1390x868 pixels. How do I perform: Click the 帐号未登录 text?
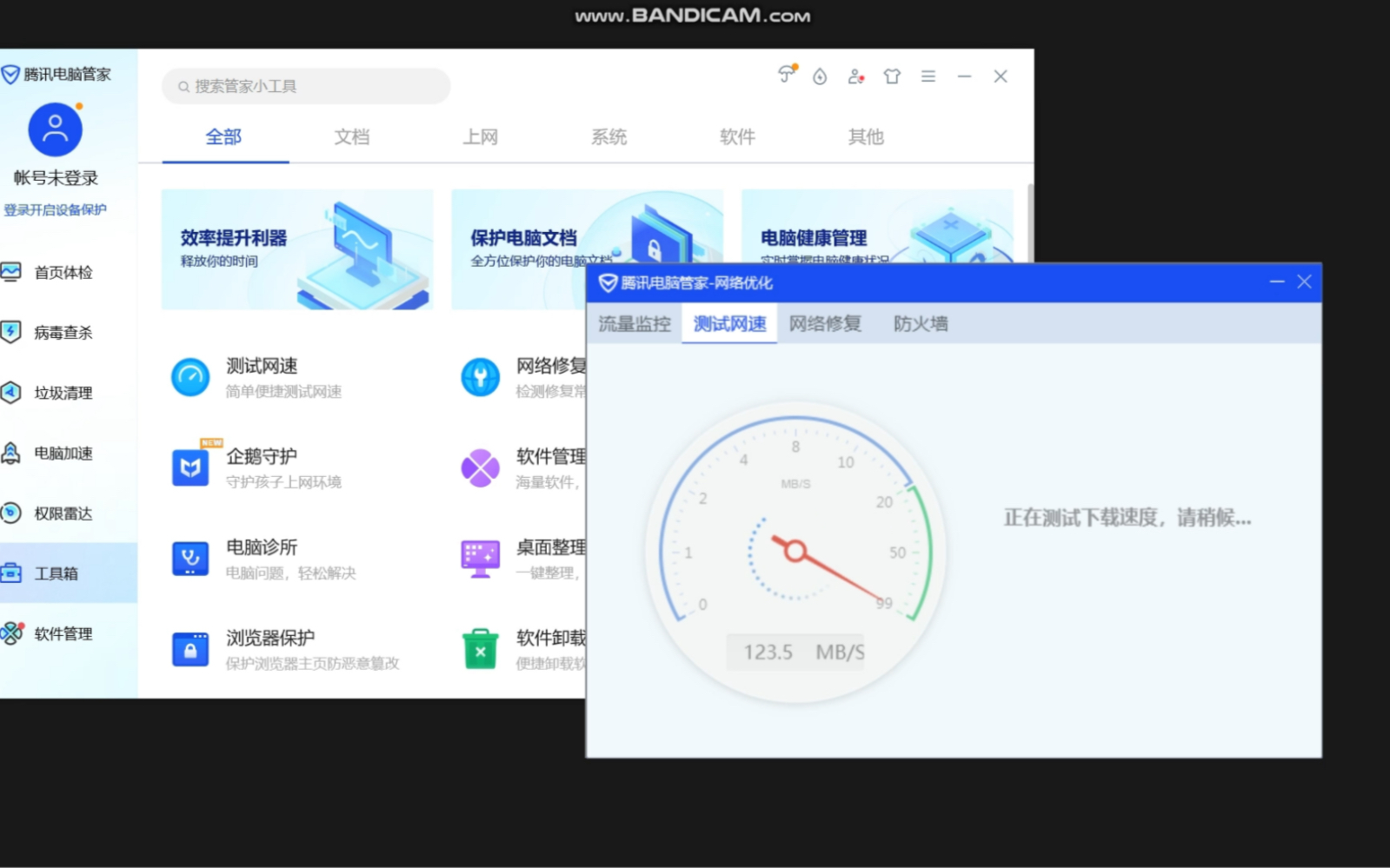[x=56, y=178]
